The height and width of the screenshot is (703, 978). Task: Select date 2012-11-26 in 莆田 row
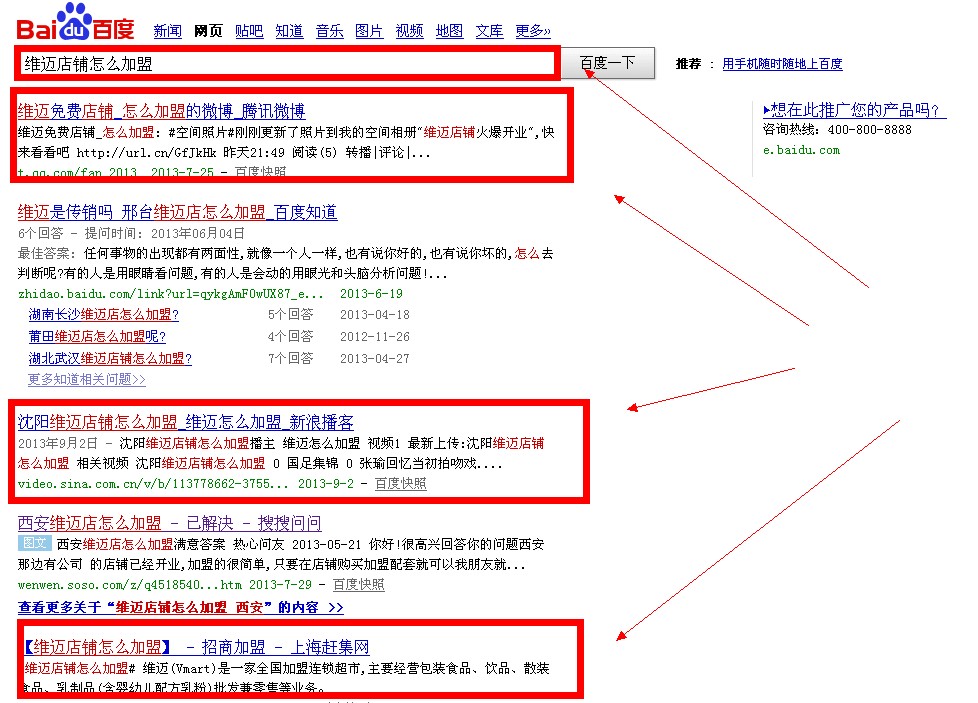pyautogui.click(x=375, y=337)
